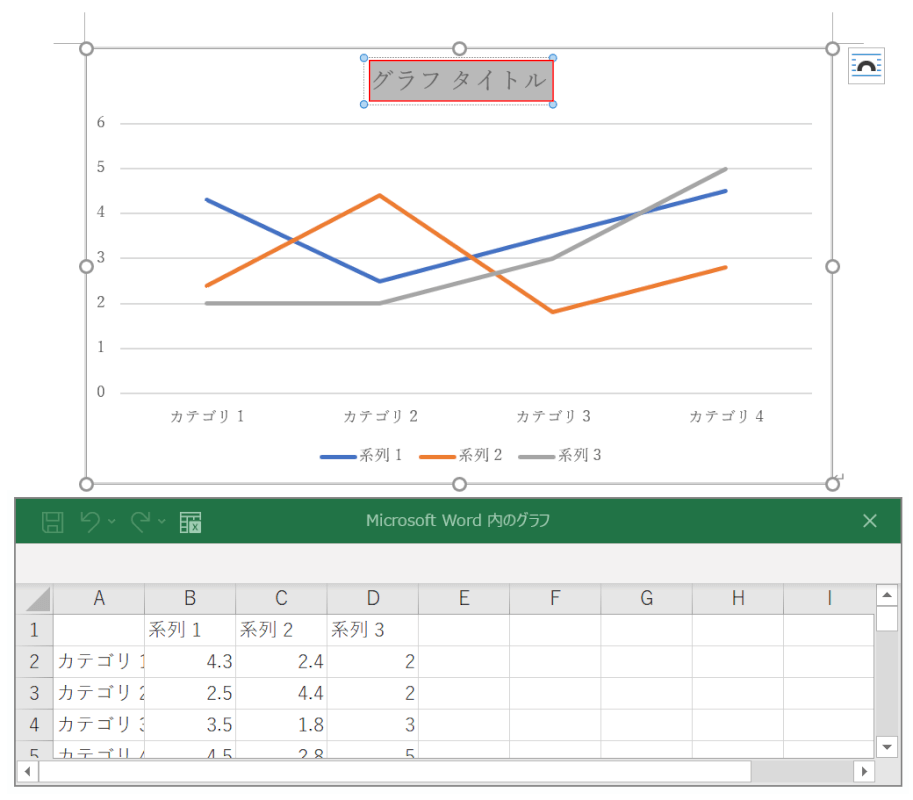Open the Layout Options icon beside the chart
Viewport: 913px width, 800px height.
click(865, 66)
